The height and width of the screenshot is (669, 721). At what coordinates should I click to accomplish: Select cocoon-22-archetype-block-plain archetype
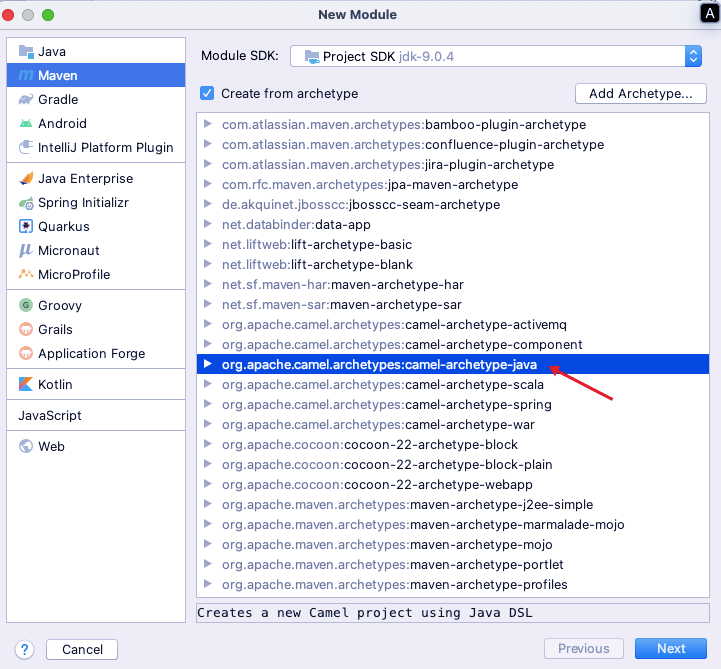tap(453, 464)
